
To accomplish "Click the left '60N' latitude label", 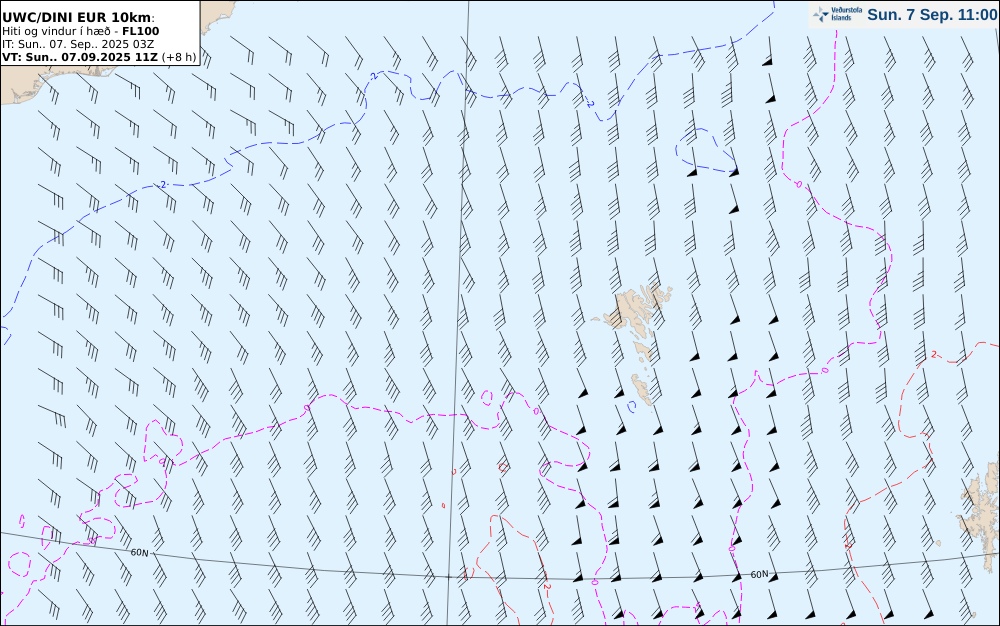I will tap(139, 553).
